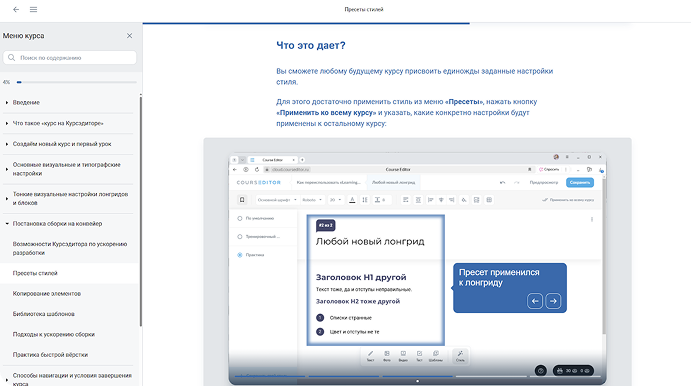The height and width of the screenshot is (386, 691).
Task: Open the Roboto font dropdown
Action: coord(312,200)
